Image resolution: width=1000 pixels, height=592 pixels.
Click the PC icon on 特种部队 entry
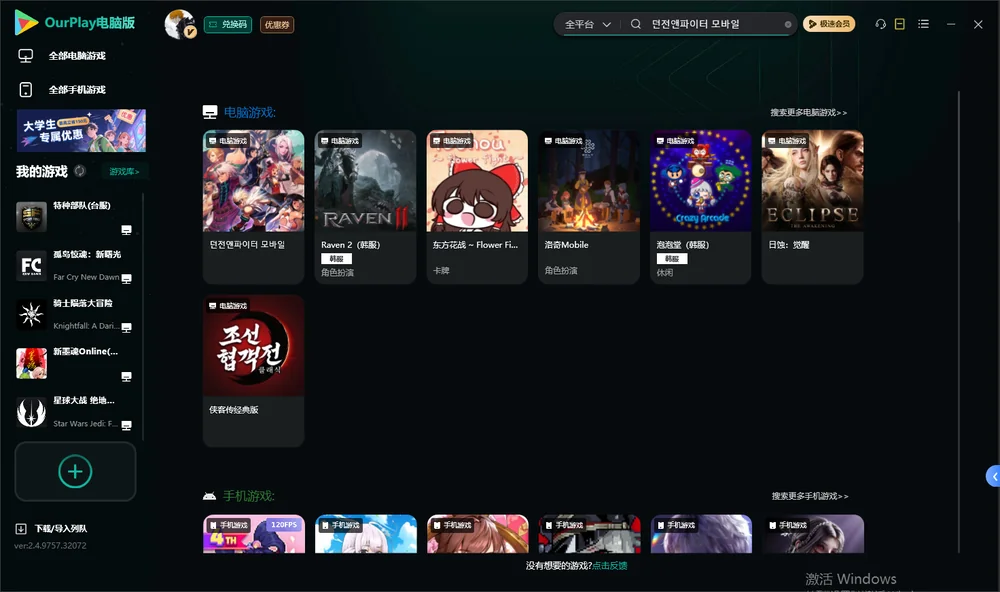(x=126, y=230)
